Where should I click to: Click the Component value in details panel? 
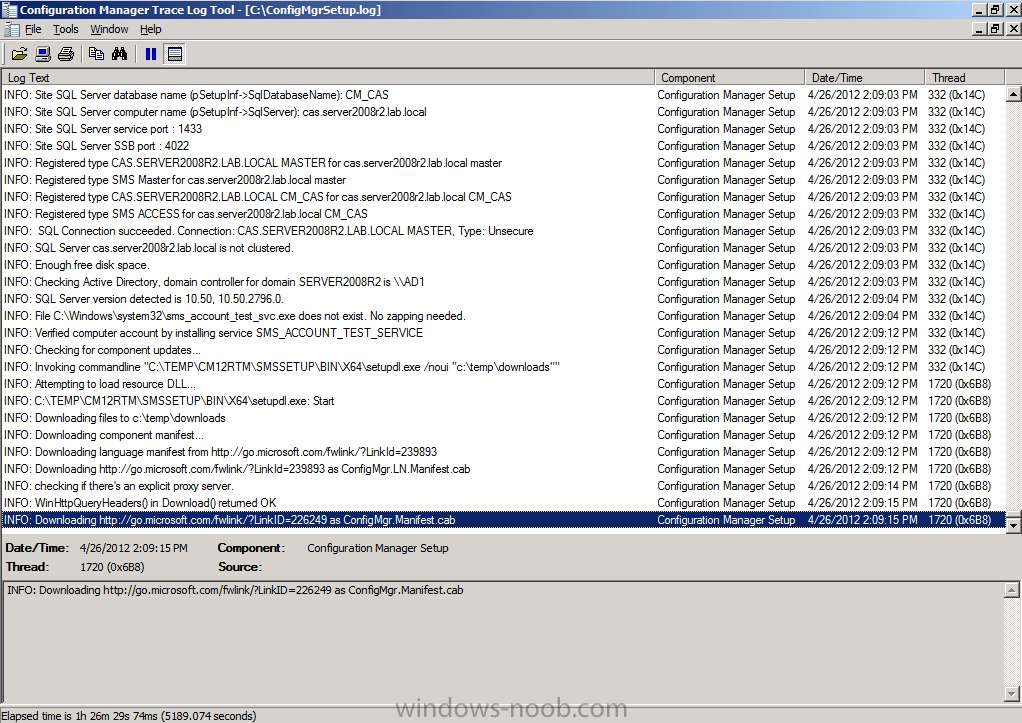(x=378, y=548)
